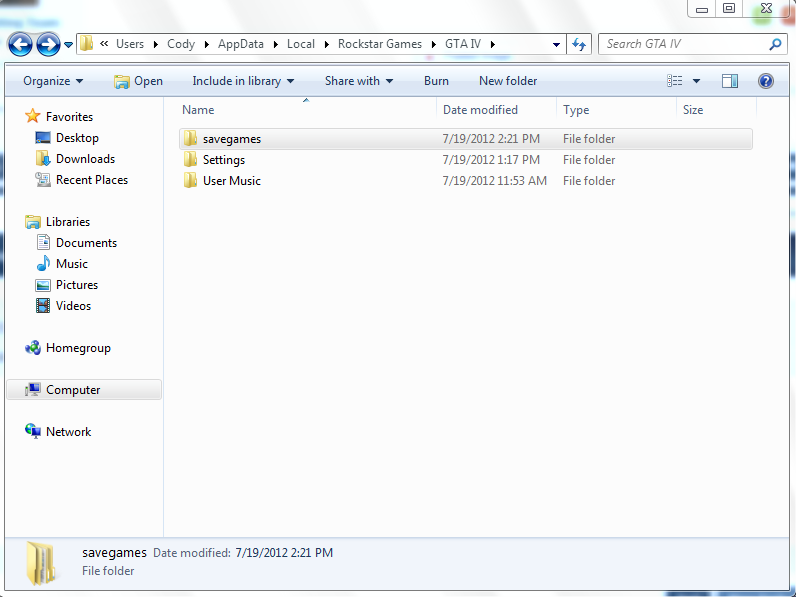Click the search magnifier icon
The image size is (796, 597).
coord(775,44)
